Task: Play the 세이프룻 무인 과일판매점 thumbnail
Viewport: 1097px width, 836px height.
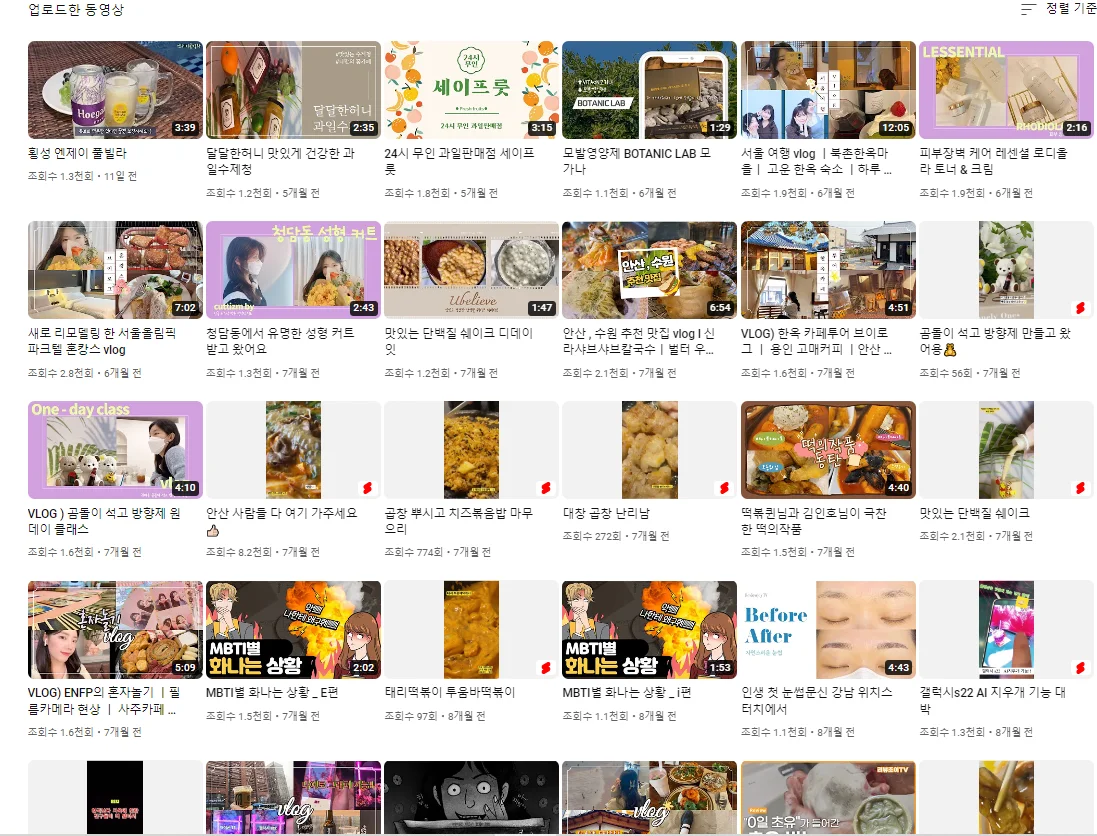Action: pyautogui.click(x=472, y=90)
